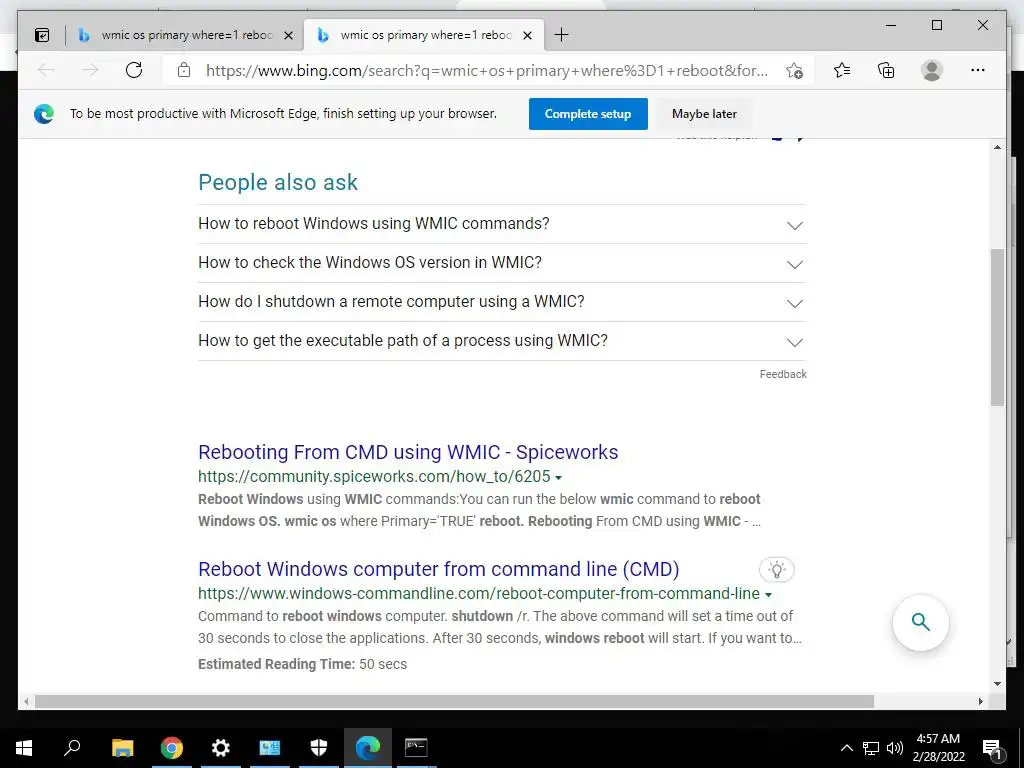The image size is (1024, 768).
Task: Close the active wmic search tab
Action: coord(528,35)
